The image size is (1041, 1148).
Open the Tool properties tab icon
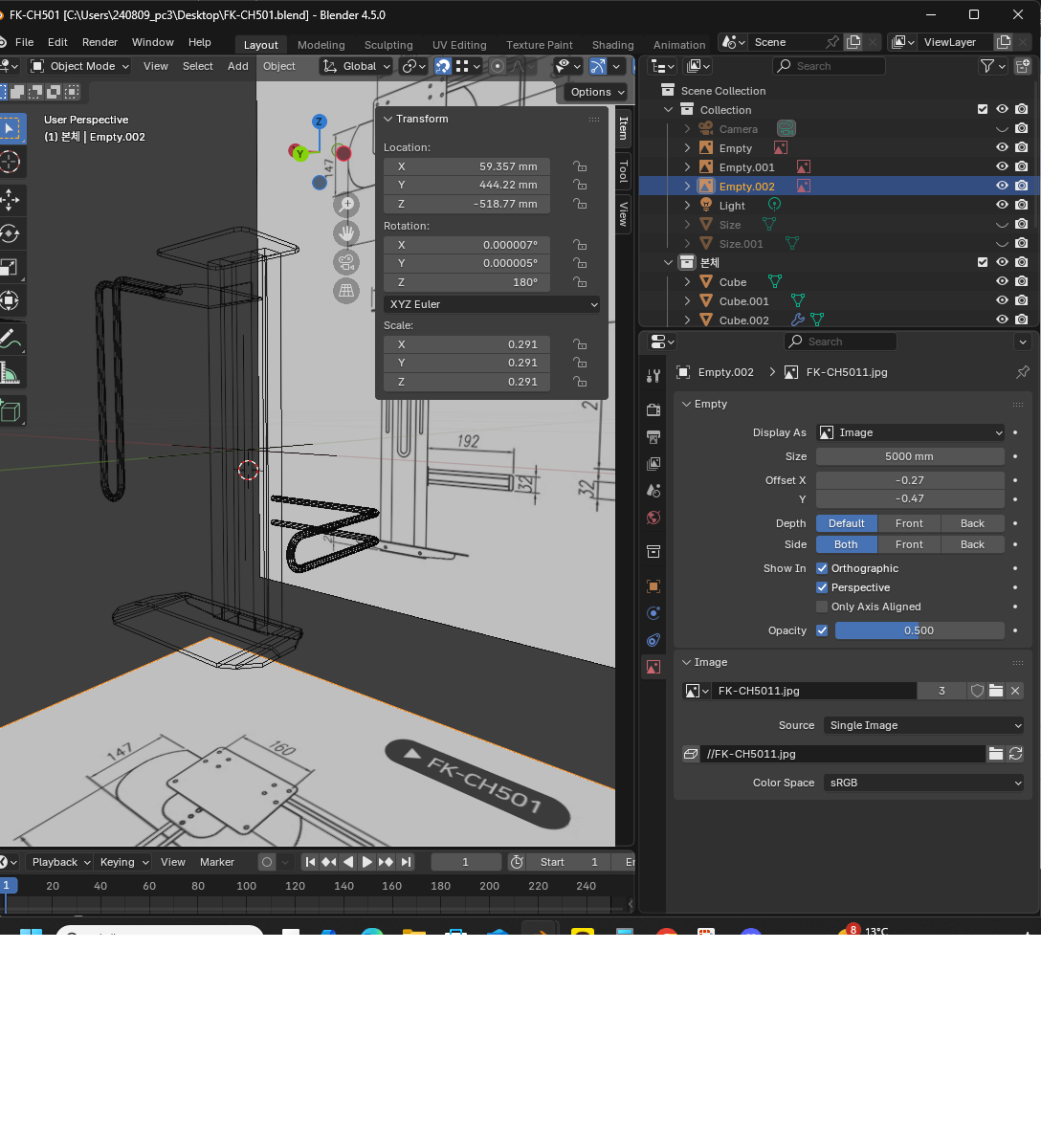tap(653, 376)
